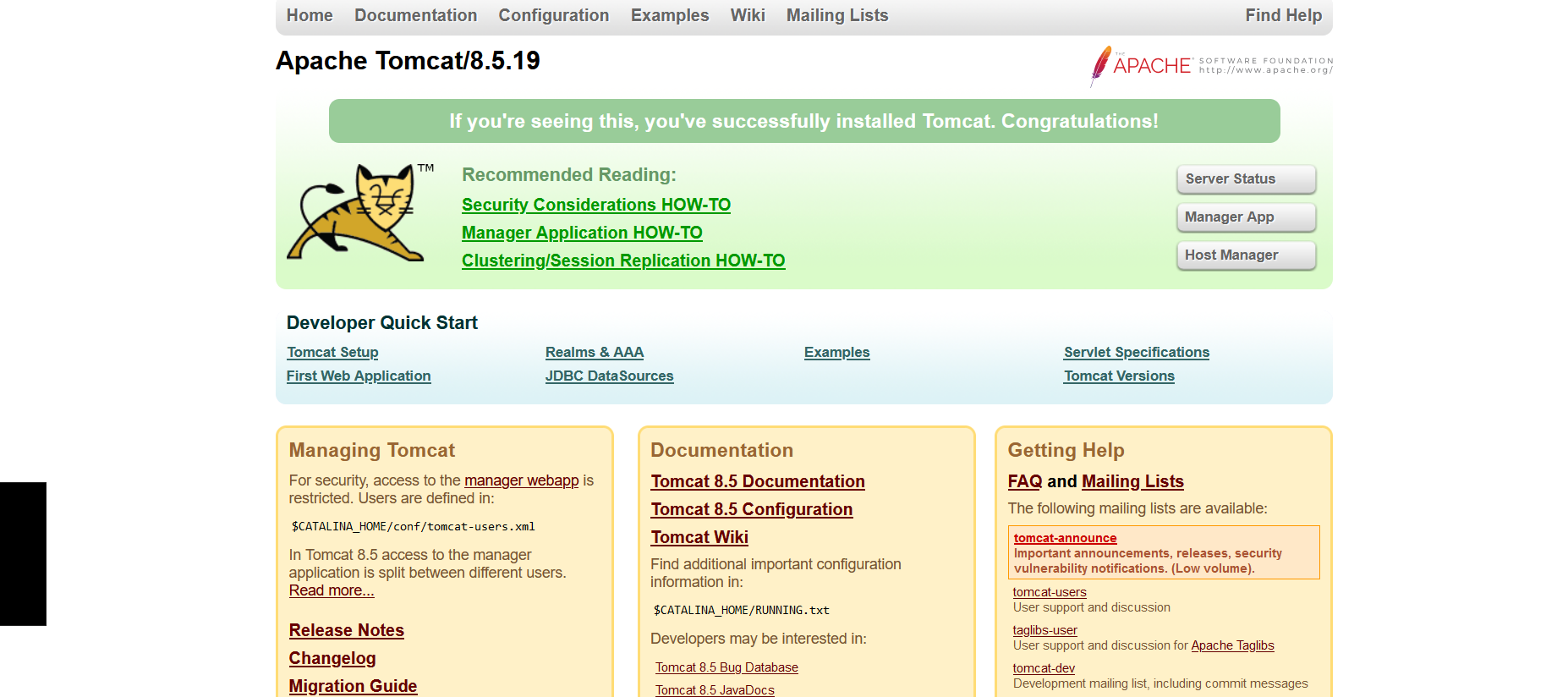View the Changelog link
This screenshot has height=697, width=1568.
(332, 658)
